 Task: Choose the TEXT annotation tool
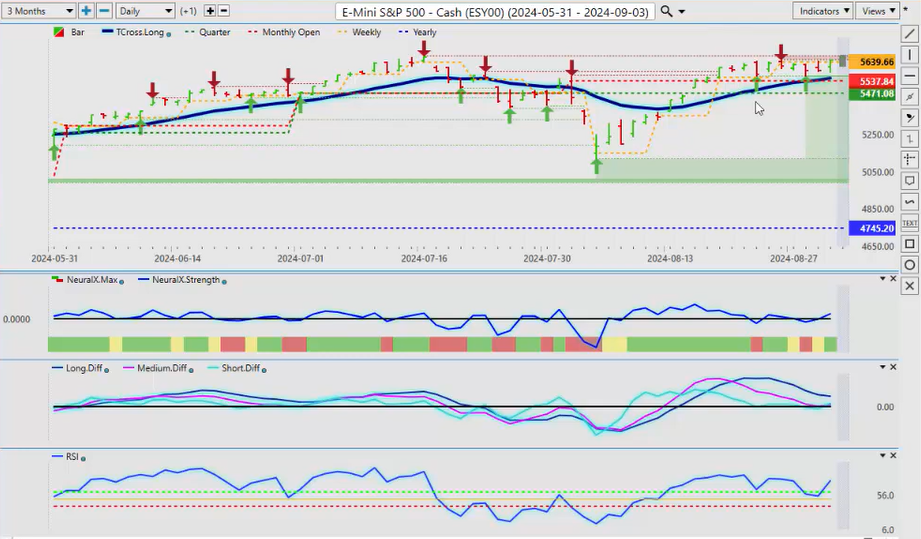[x=909, y=222]
